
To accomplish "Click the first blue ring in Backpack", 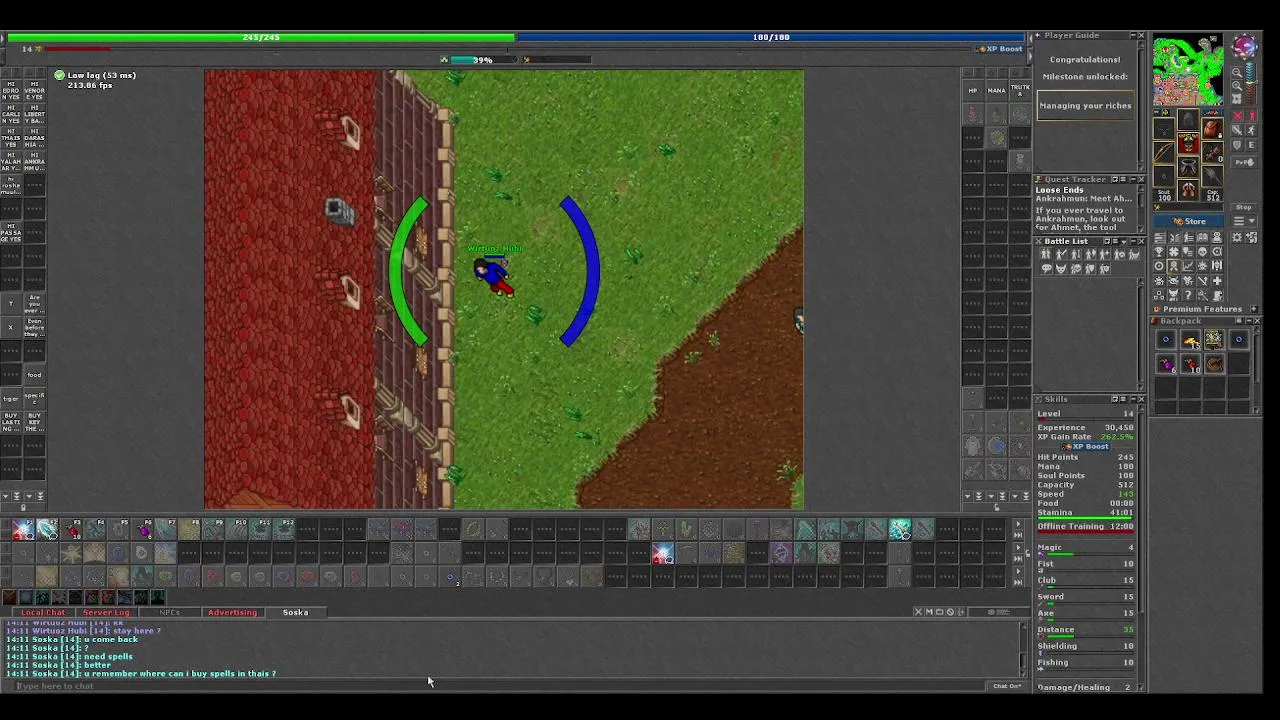I will pyautogui.click(x=1166, y=340).
